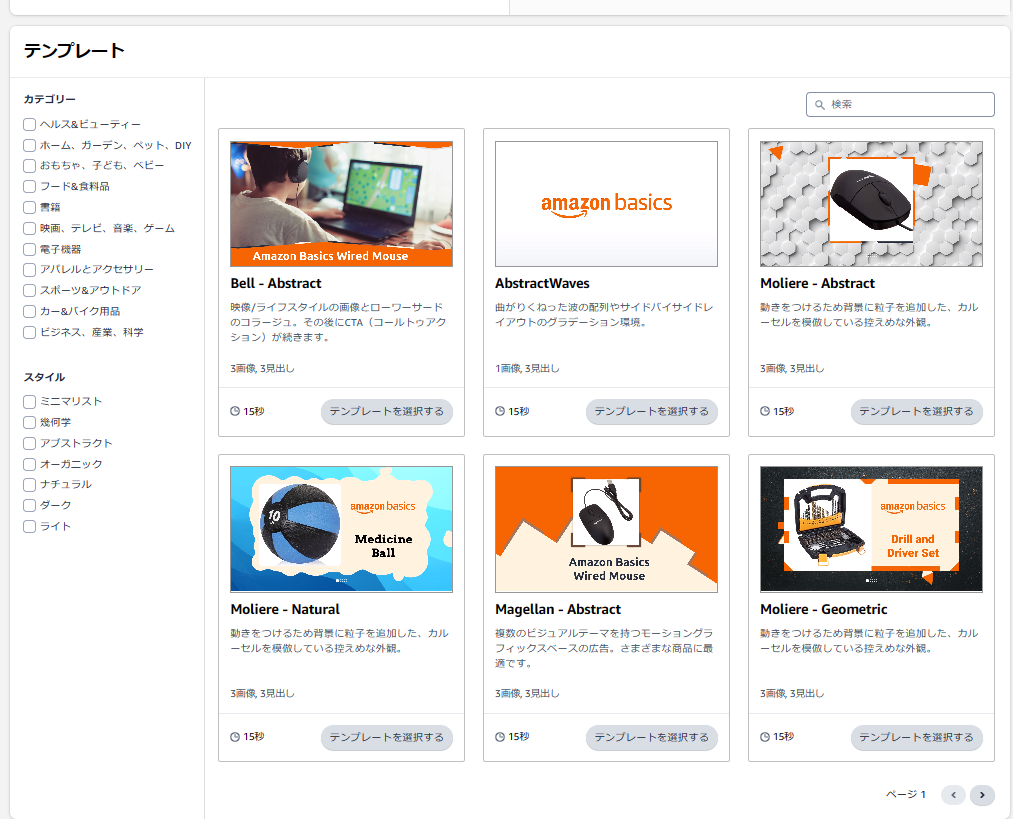
Task: Check the アパレルとアクセサリー category
Action: click(x=29, y=269)
